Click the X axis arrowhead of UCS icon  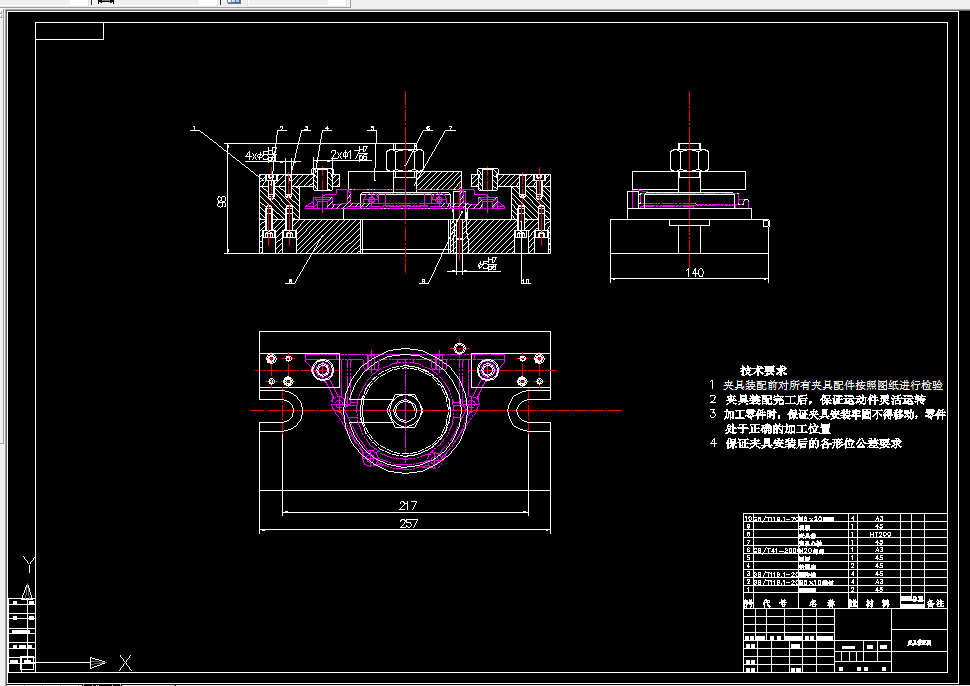pyautogui.click(x=98, y=663)
